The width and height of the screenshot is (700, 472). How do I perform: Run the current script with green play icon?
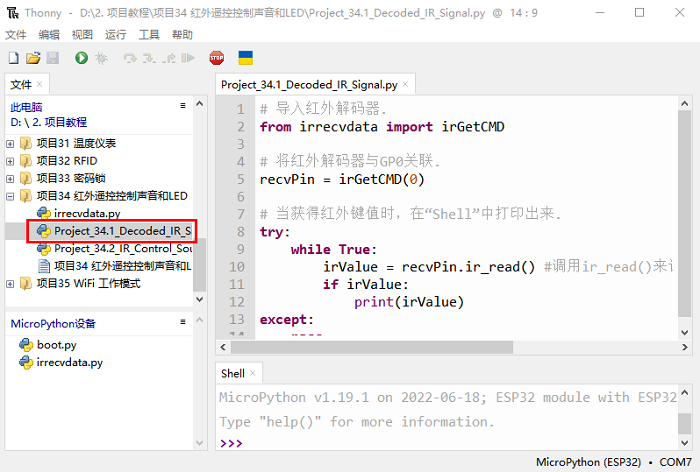[x=81, y=59]
